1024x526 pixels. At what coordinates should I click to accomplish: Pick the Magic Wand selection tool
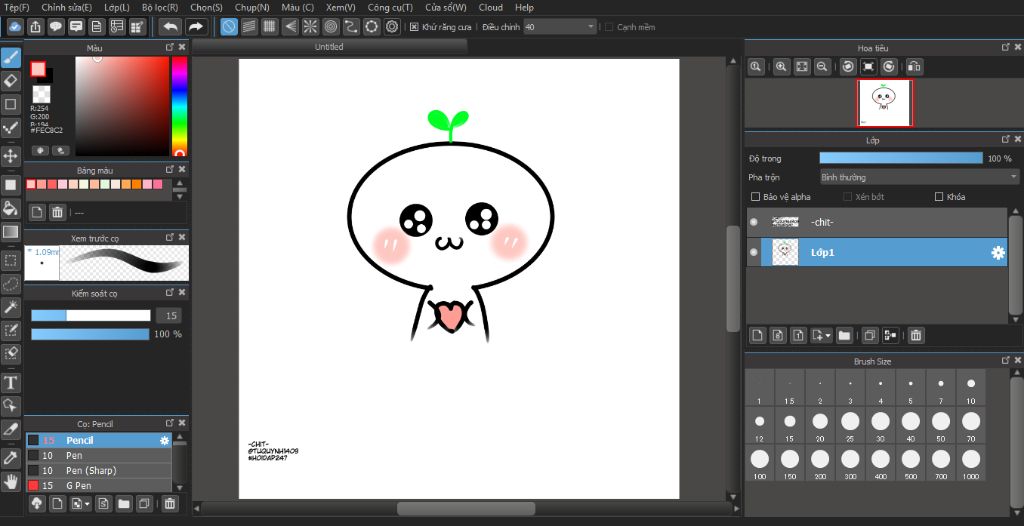coord(11,307)
